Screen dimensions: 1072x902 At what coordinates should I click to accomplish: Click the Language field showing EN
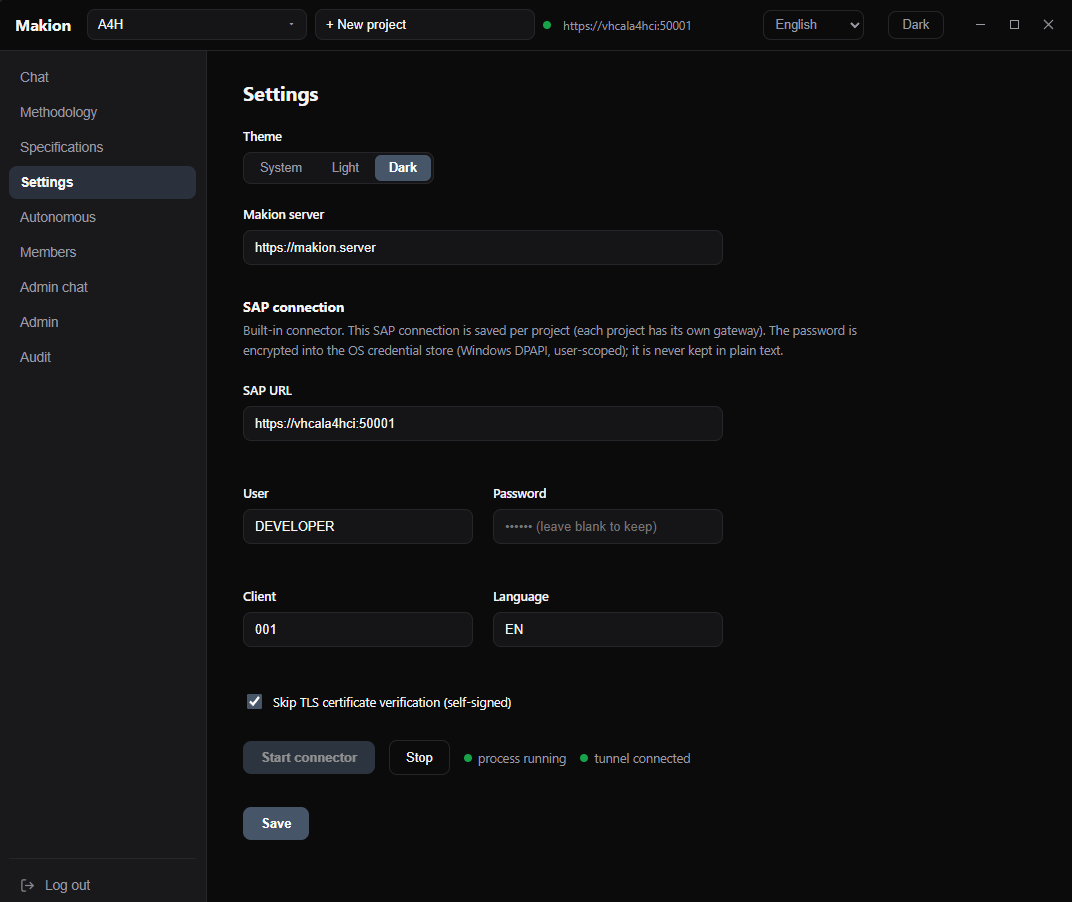[x=608, y=630]
